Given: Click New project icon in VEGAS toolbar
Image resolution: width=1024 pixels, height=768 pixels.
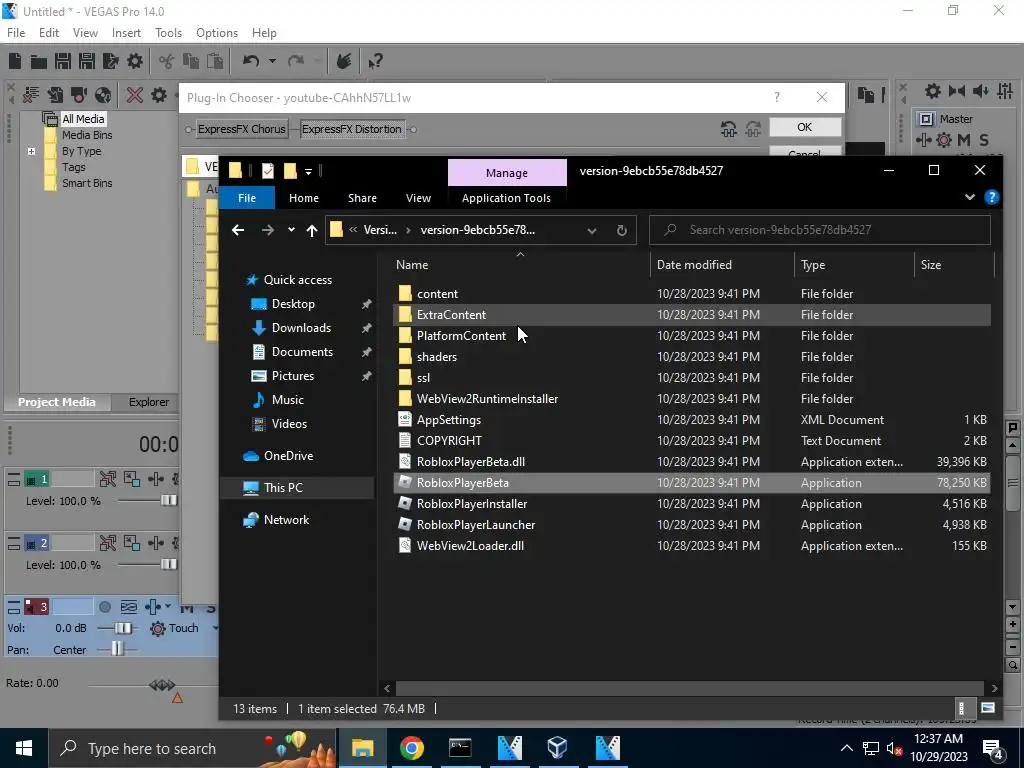Looking at the screenshot, I should [x=15, y=61].
